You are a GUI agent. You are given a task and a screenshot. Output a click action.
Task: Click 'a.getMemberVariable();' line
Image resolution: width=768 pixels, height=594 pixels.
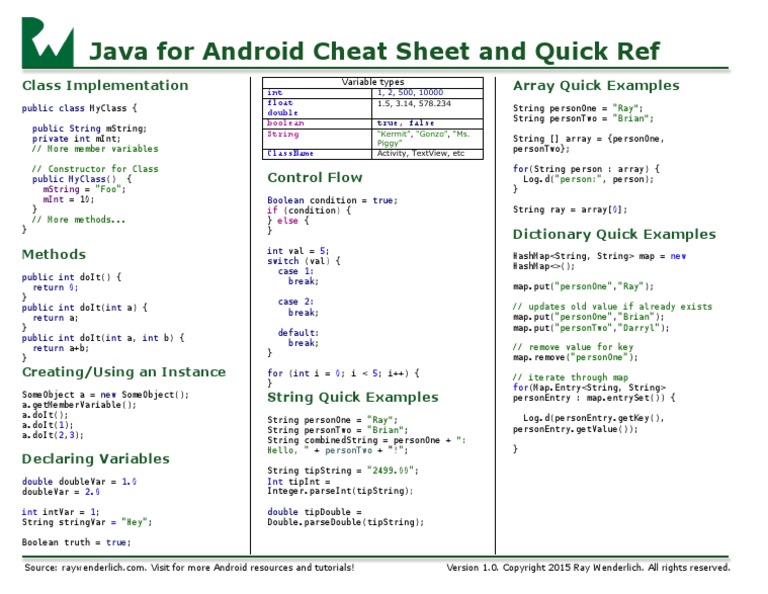pyautogui.click(x=79, y=405)
